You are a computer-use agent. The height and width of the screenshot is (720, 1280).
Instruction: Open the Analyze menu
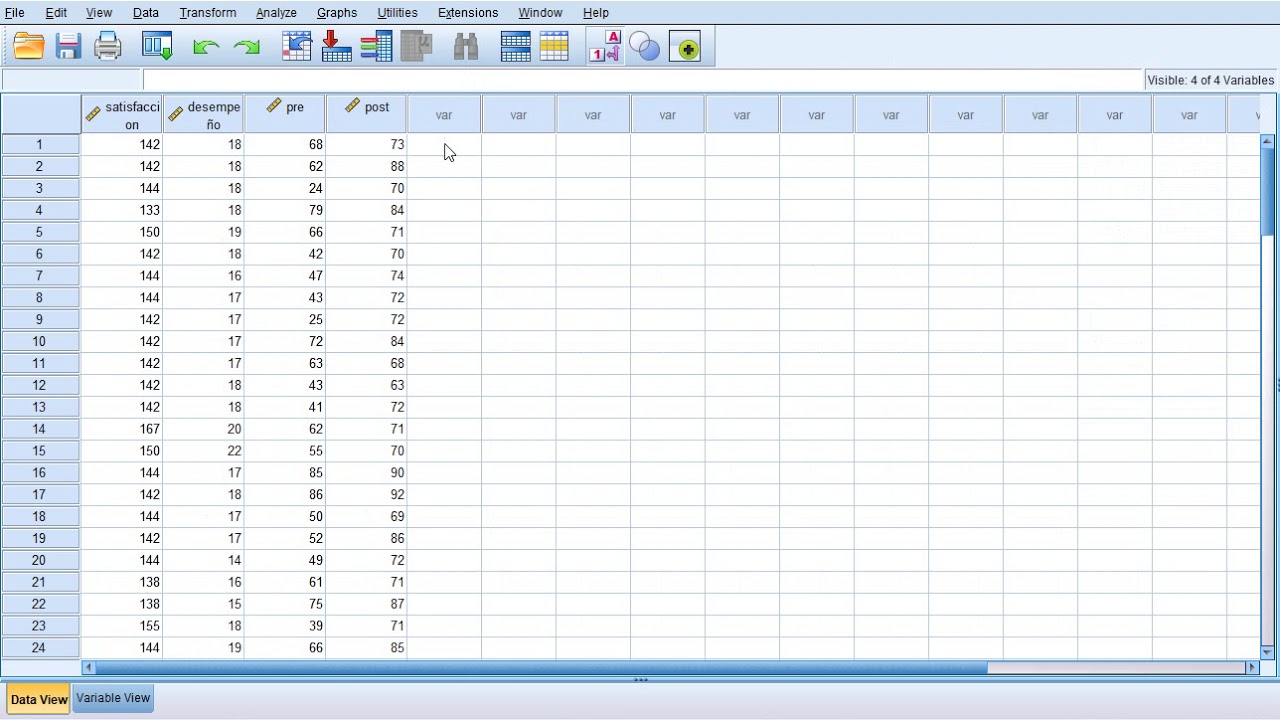tap(276, 13)
